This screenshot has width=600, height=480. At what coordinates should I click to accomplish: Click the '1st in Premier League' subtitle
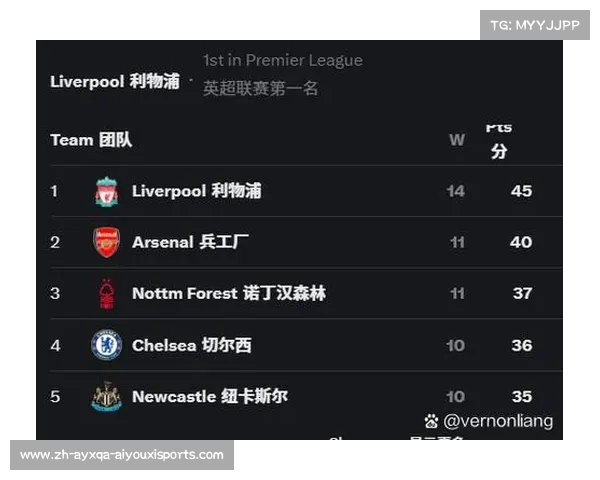pos(283,60)
